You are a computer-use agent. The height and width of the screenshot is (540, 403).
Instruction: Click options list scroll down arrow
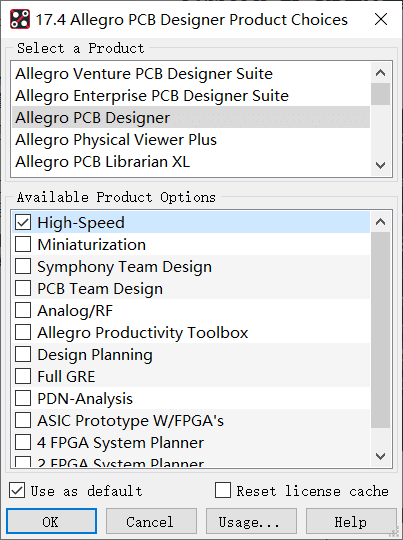[x=381, y=456]
